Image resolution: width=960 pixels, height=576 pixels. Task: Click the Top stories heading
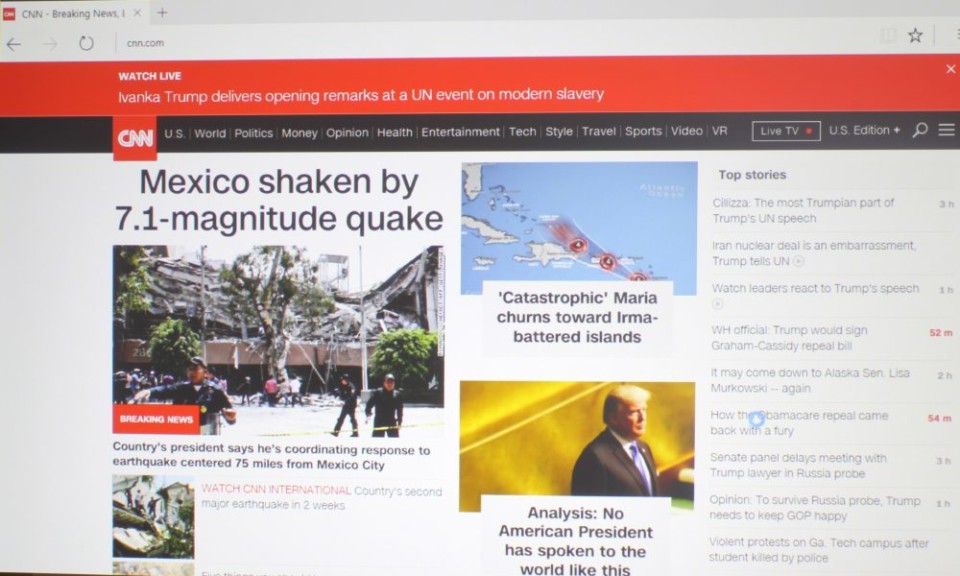coord(752,175)
